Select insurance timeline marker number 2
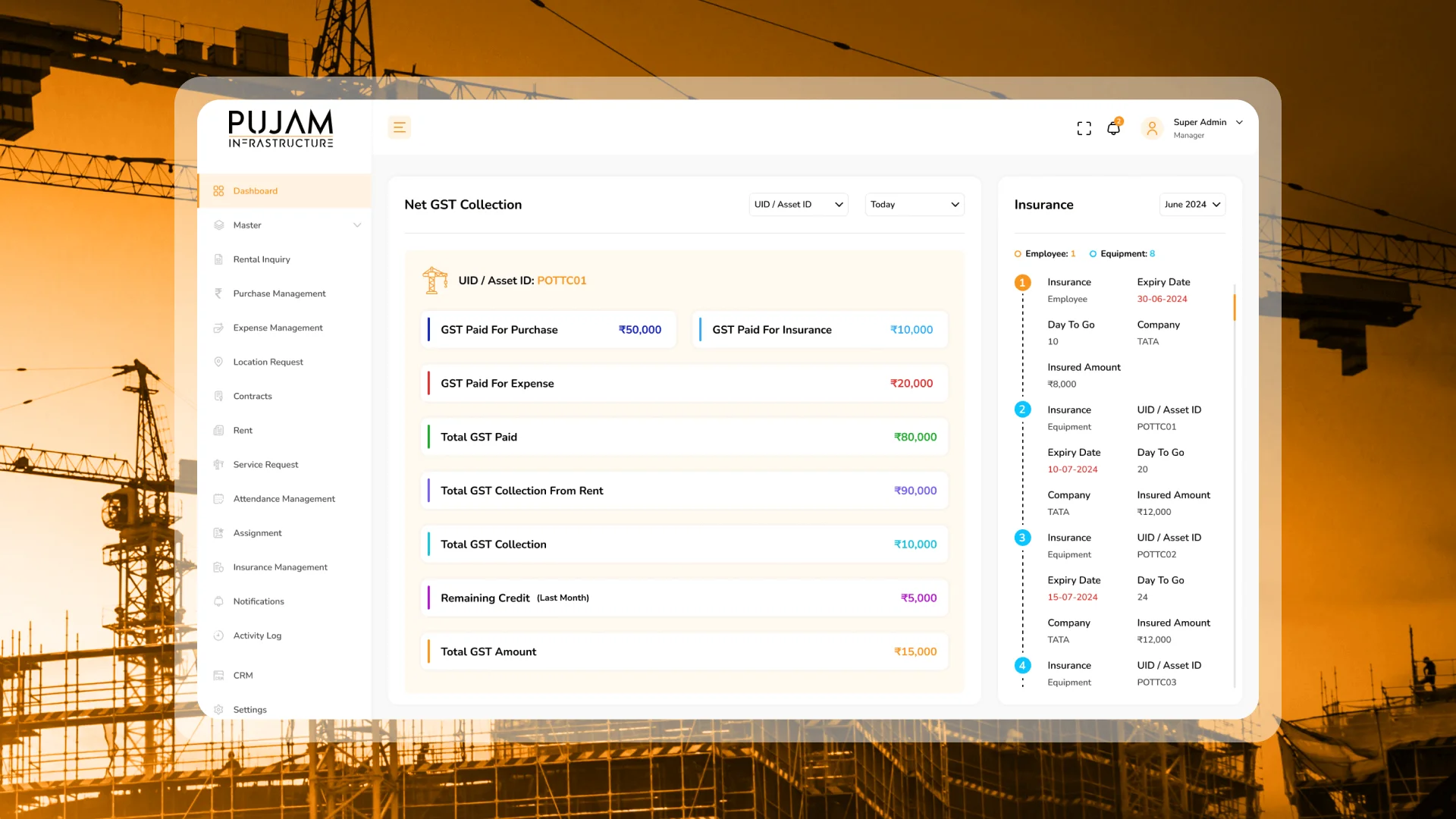Image resolution: width=1456 pixels, height=819 pixels. pyautogui.click(x=1021, y=409)
